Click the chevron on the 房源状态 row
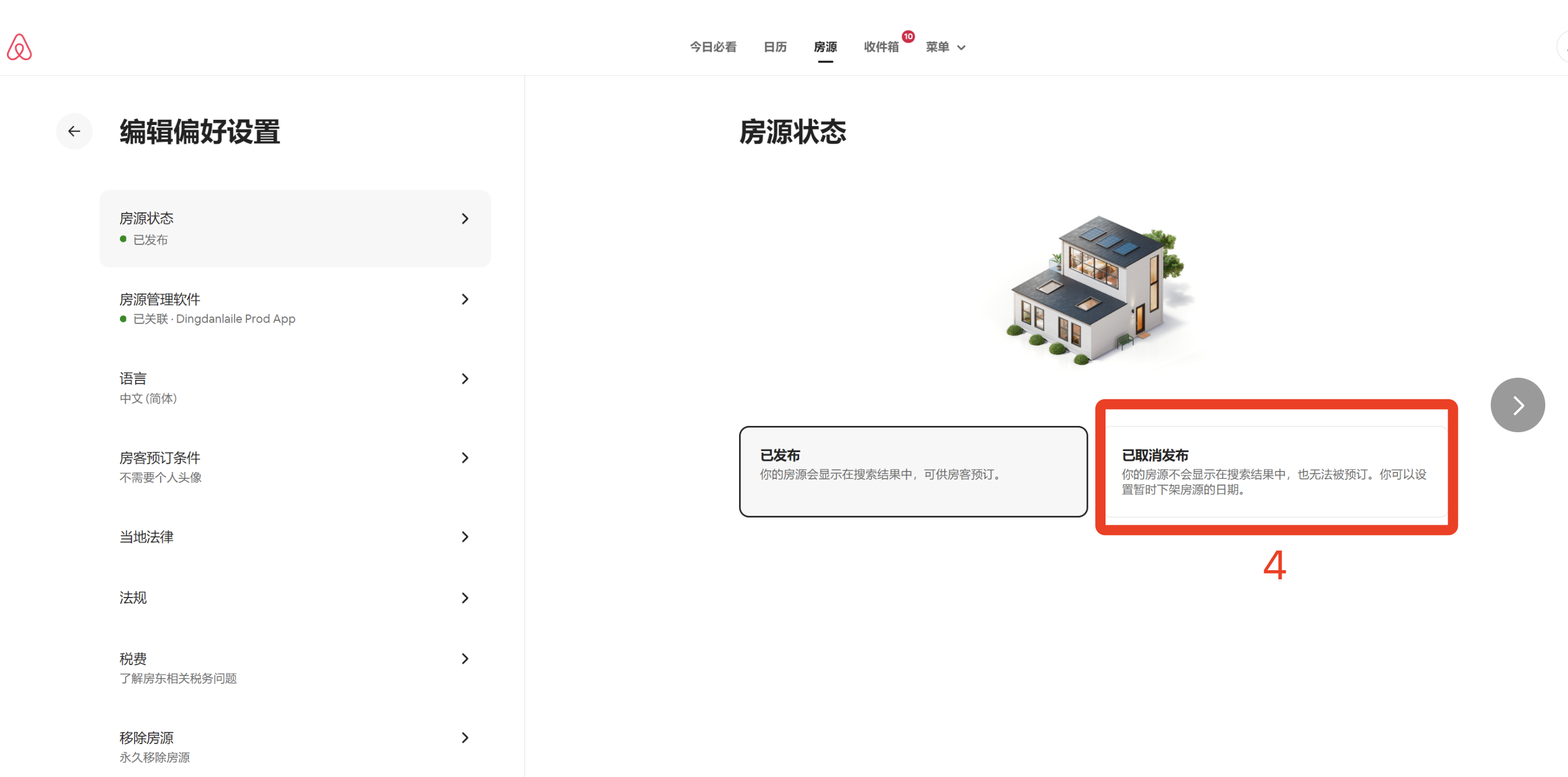Image resolution: width=1568 pixels, height=777 pixels. click(465, 219)
